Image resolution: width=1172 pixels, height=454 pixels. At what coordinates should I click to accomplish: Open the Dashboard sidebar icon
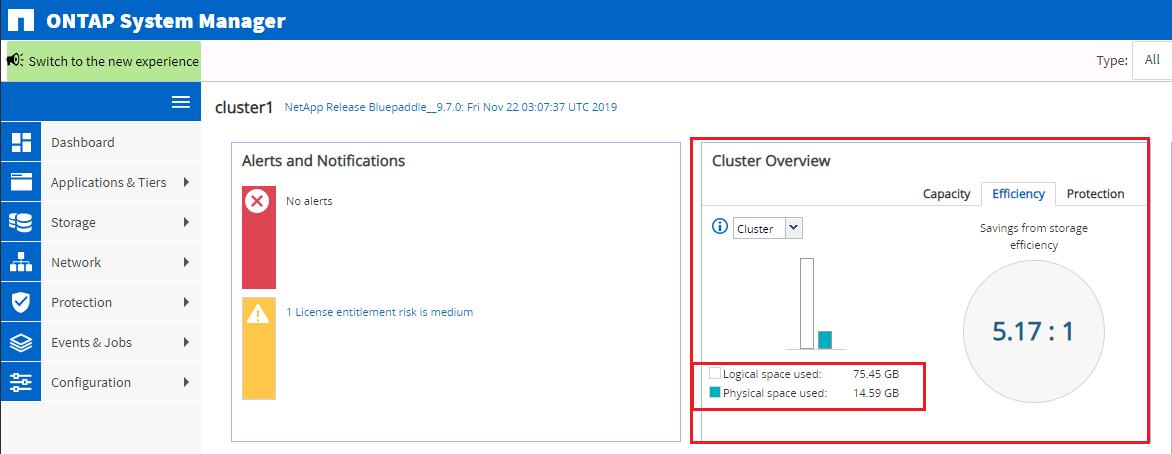(21, 142)
